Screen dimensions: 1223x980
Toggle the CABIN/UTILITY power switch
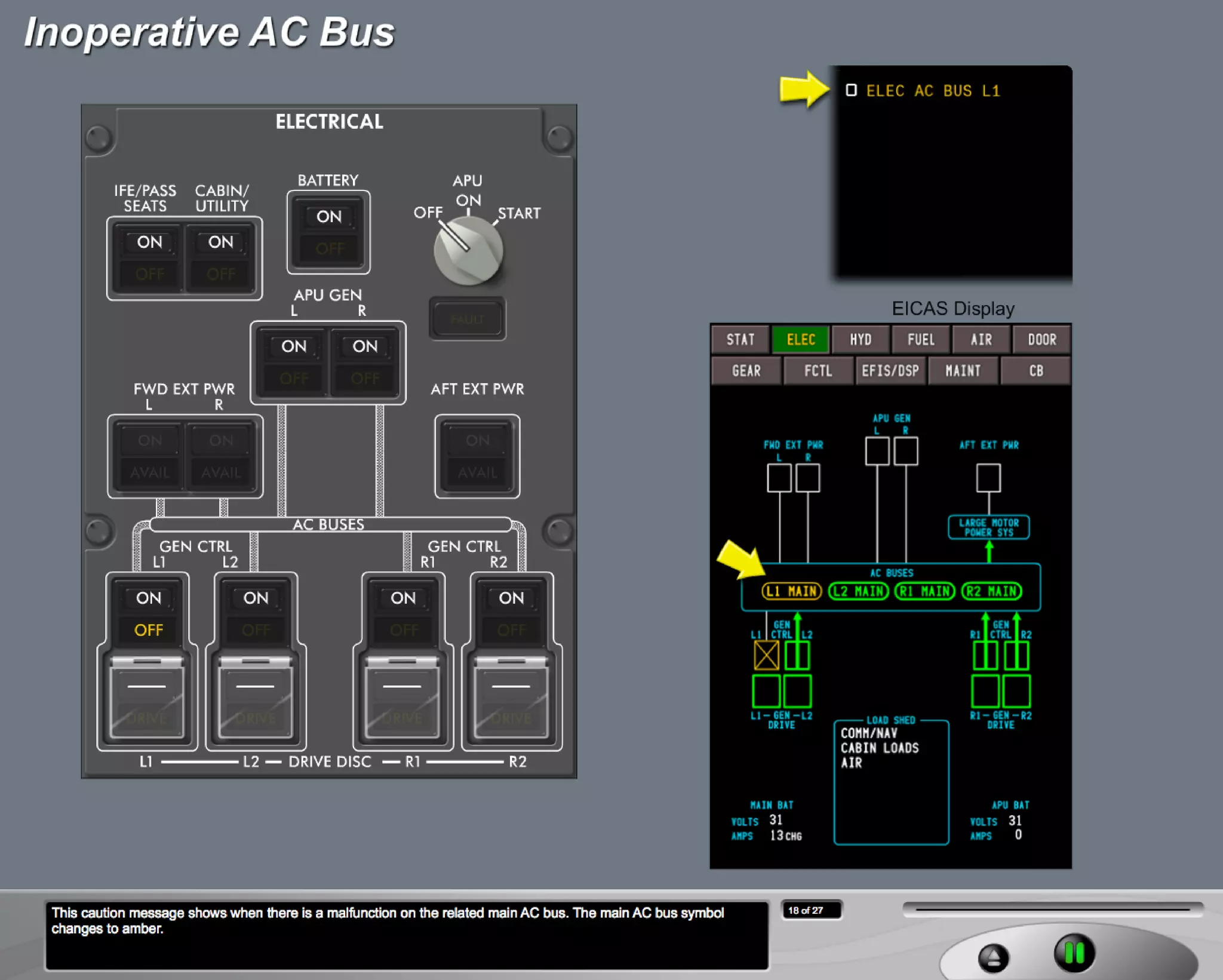click(220, 258)
